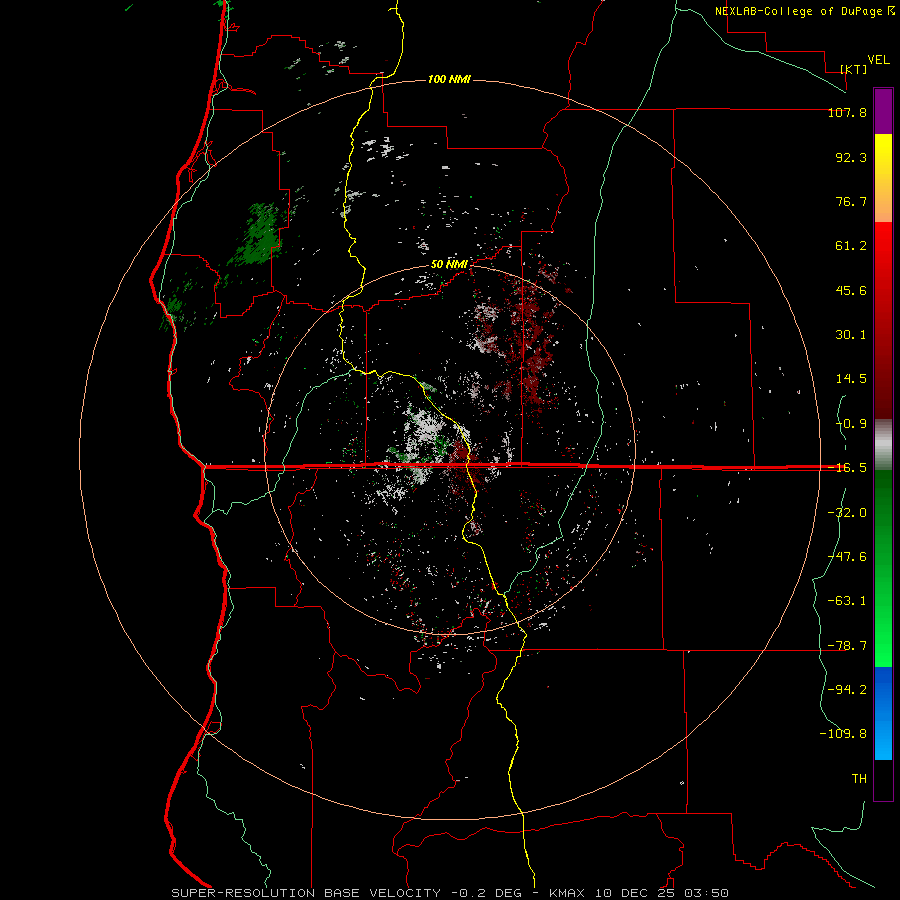Select the -63.1 velocity value
Screen dimensions: 900x900
pos(847,601)
